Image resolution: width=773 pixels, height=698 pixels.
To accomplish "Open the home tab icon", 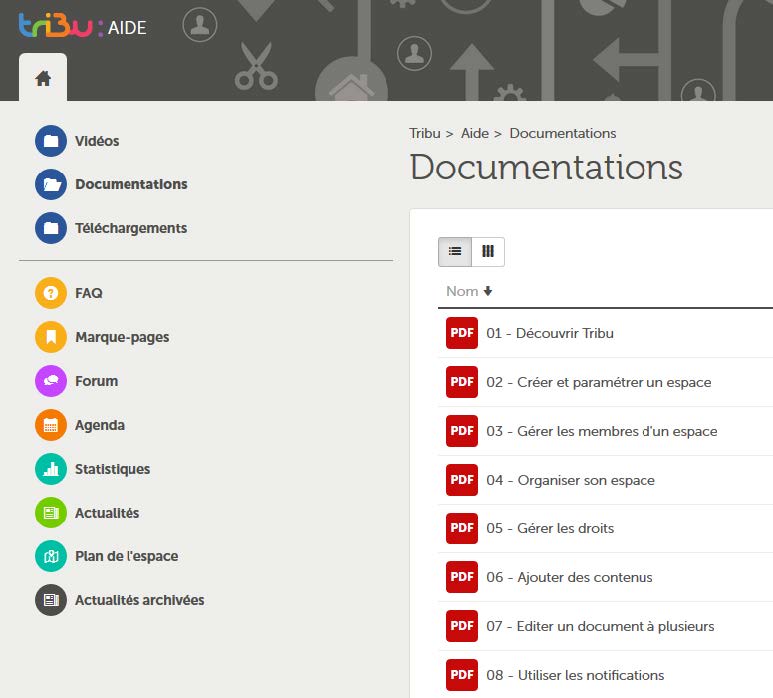I will [x=43, y=78].
